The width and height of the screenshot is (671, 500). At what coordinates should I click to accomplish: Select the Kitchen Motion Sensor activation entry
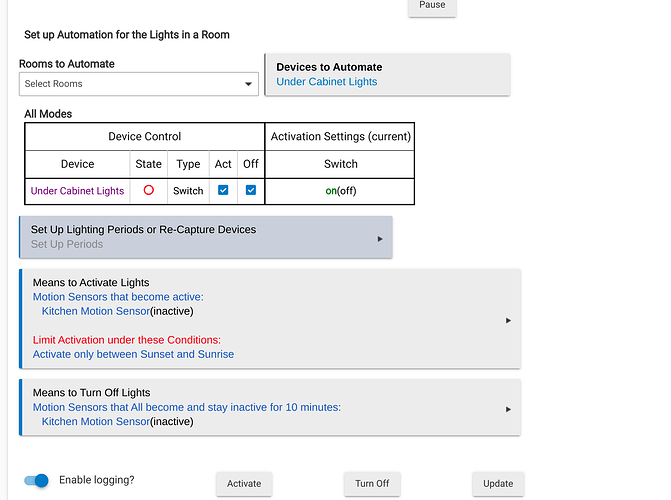coord(117,311)
